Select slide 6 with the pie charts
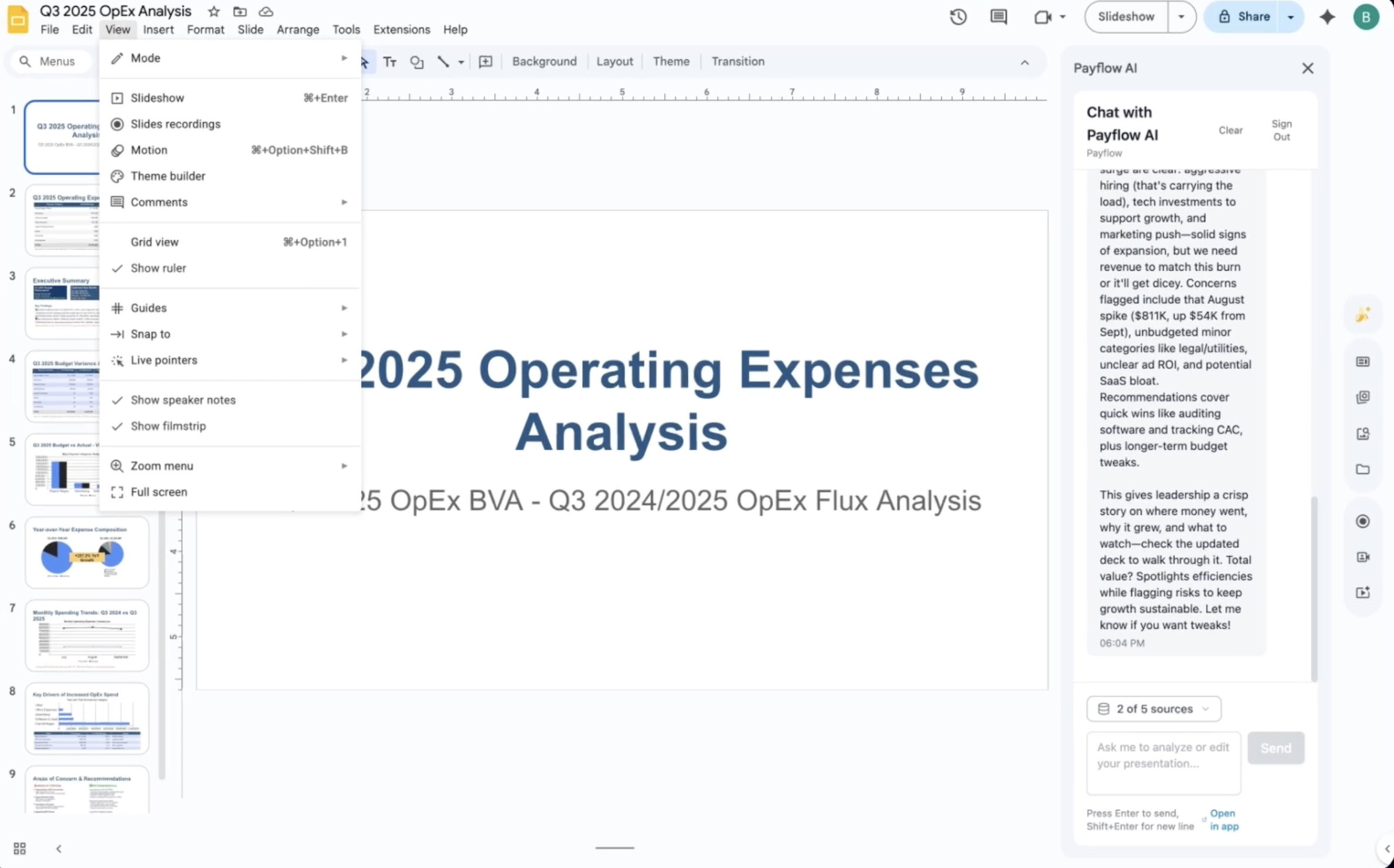The width and height of the screenshot is (1394, 868). pyautogui.click(x=86, y=552)
